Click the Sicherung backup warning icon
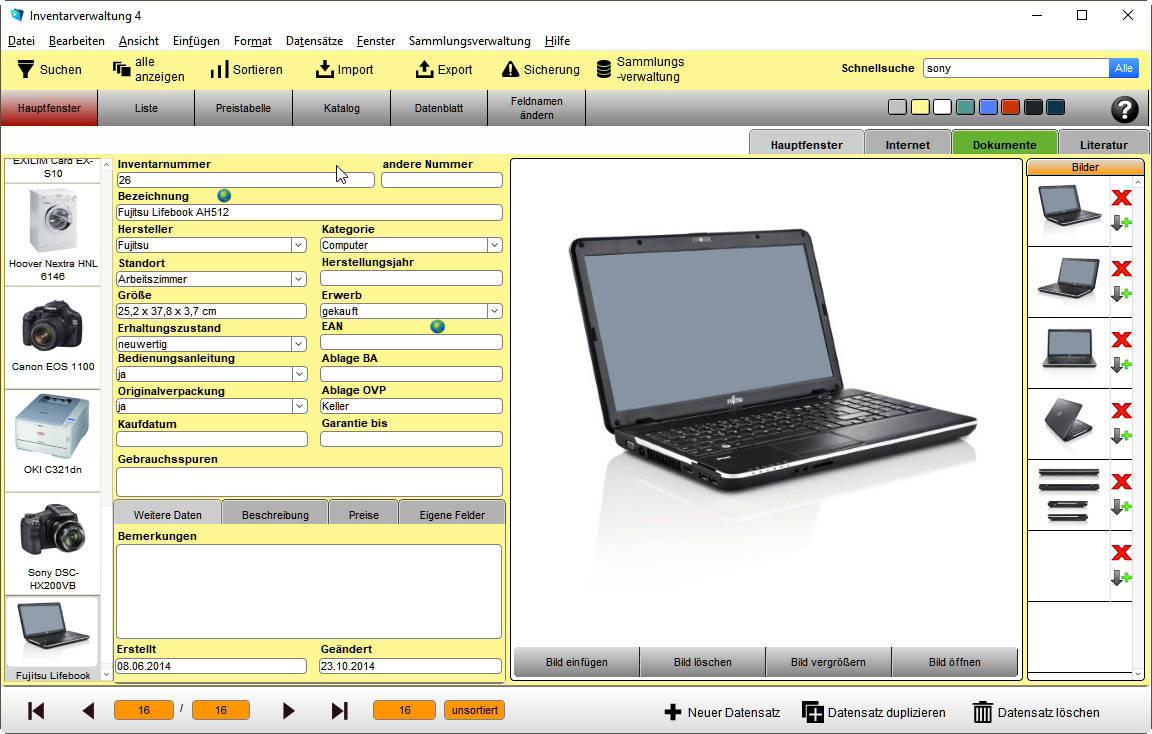This screenshot has width=1152, height=734. (510, 70)
